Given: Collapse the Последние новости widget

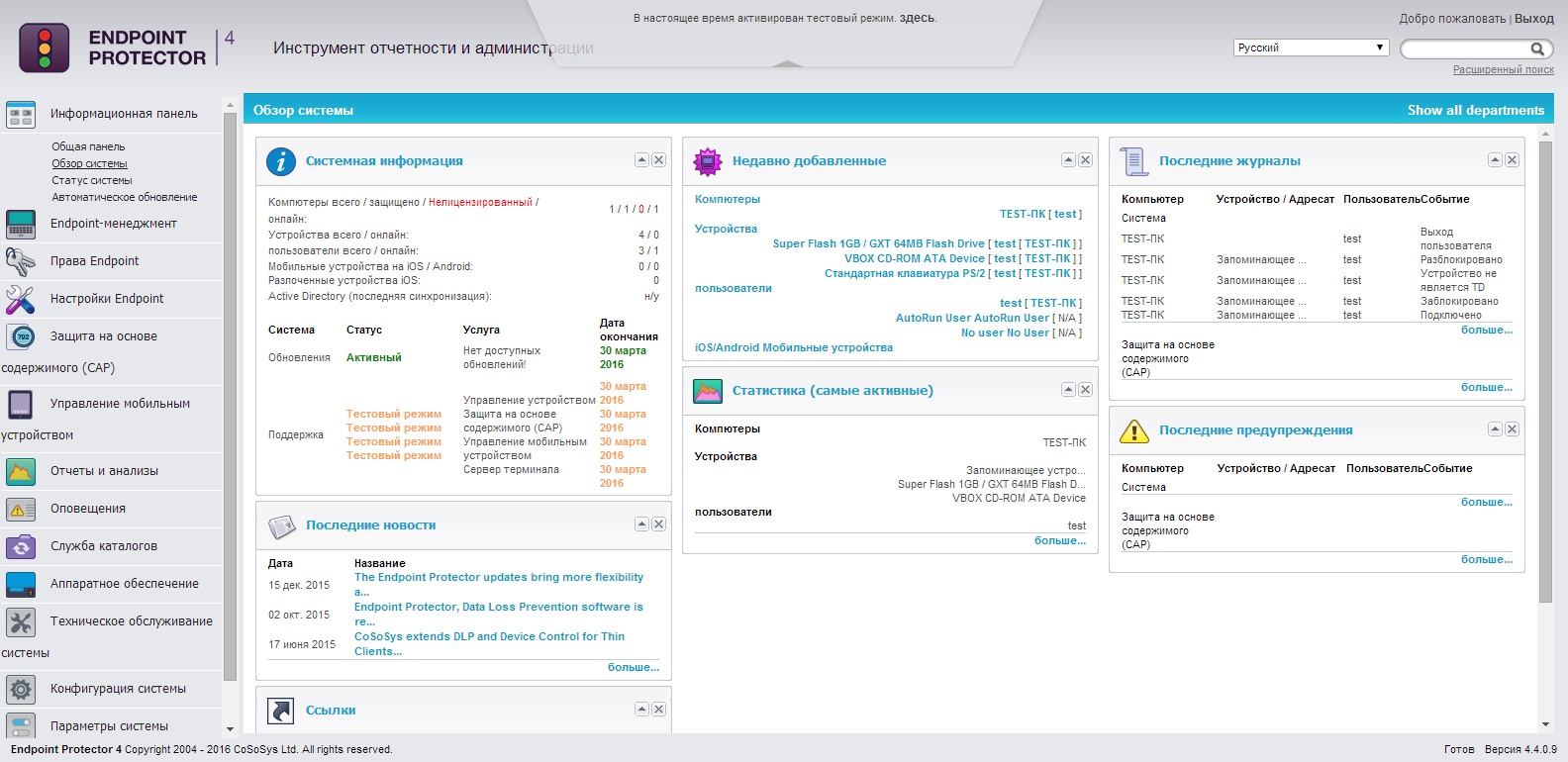Looking at the screenshot, I should pyautogui.click(x=641, y=524).
